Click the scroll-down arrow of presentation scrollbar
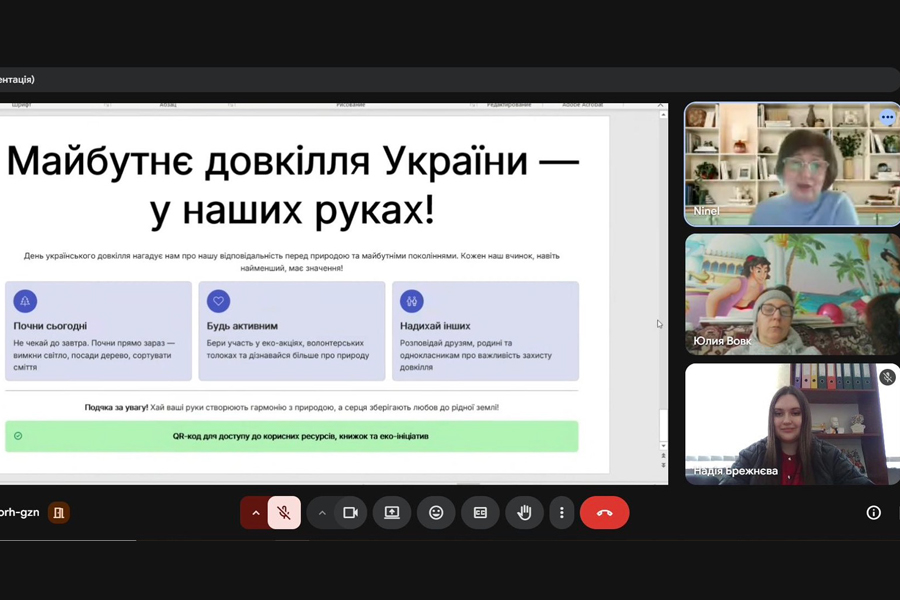The height and width of the screenshot is (600, 900). [x=663, y=446]
